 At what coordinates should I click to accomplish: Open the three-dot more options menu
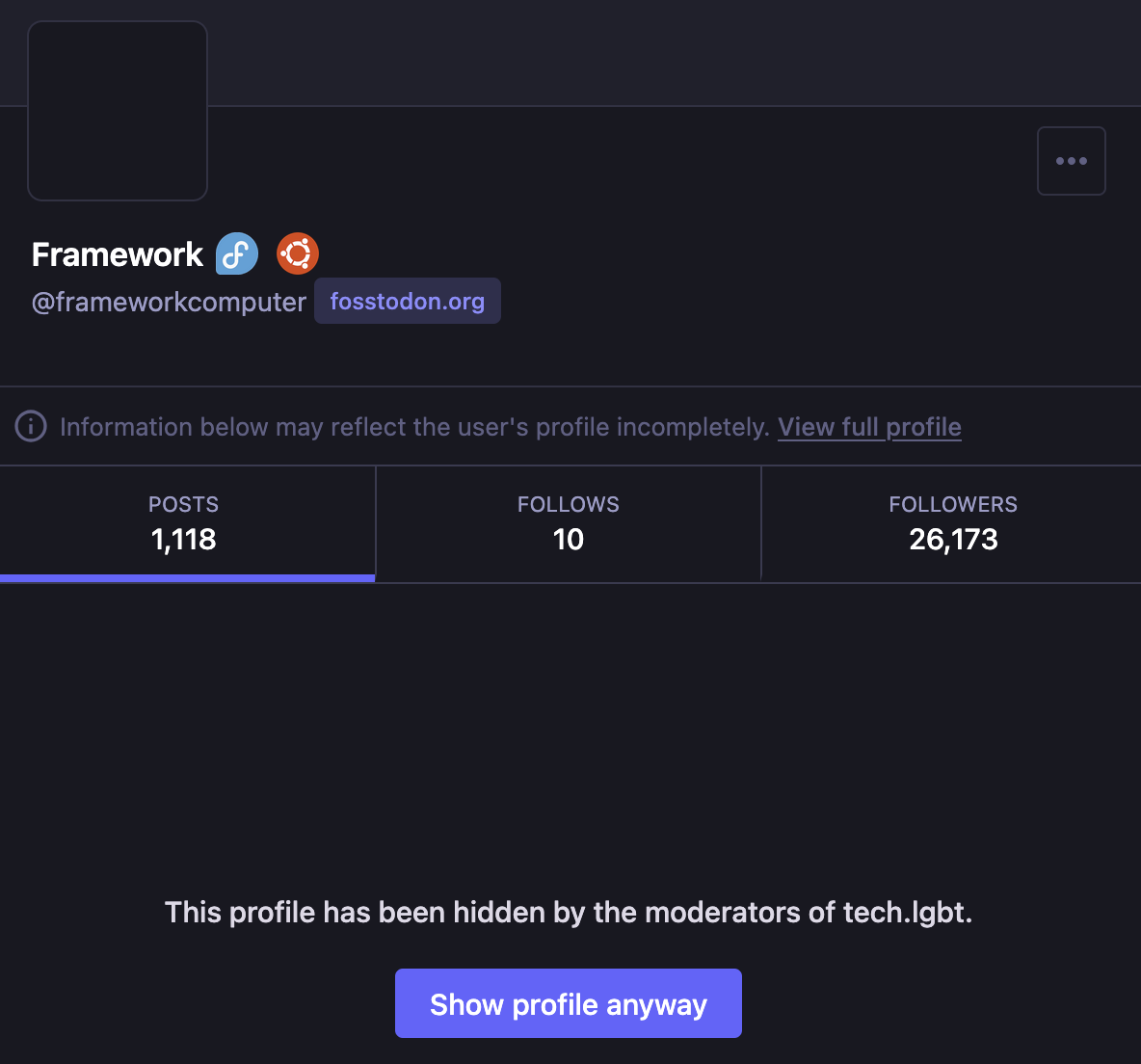[x=1071, y=161]
